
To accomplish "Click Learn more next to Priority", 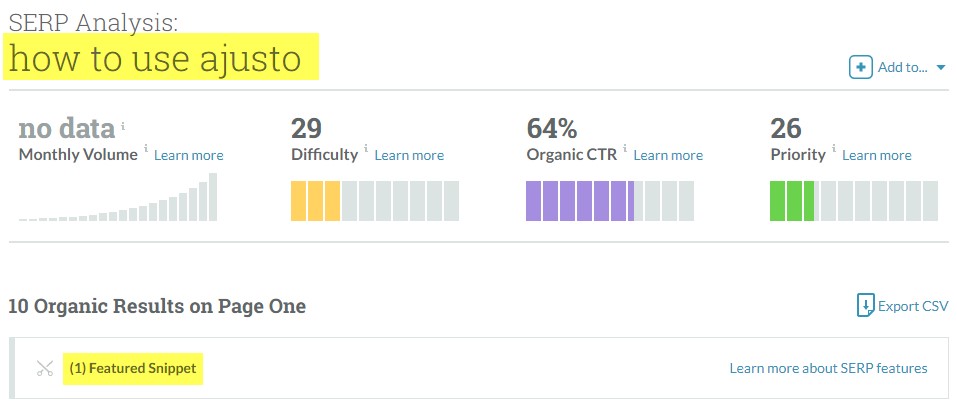I will pos(877,155).
